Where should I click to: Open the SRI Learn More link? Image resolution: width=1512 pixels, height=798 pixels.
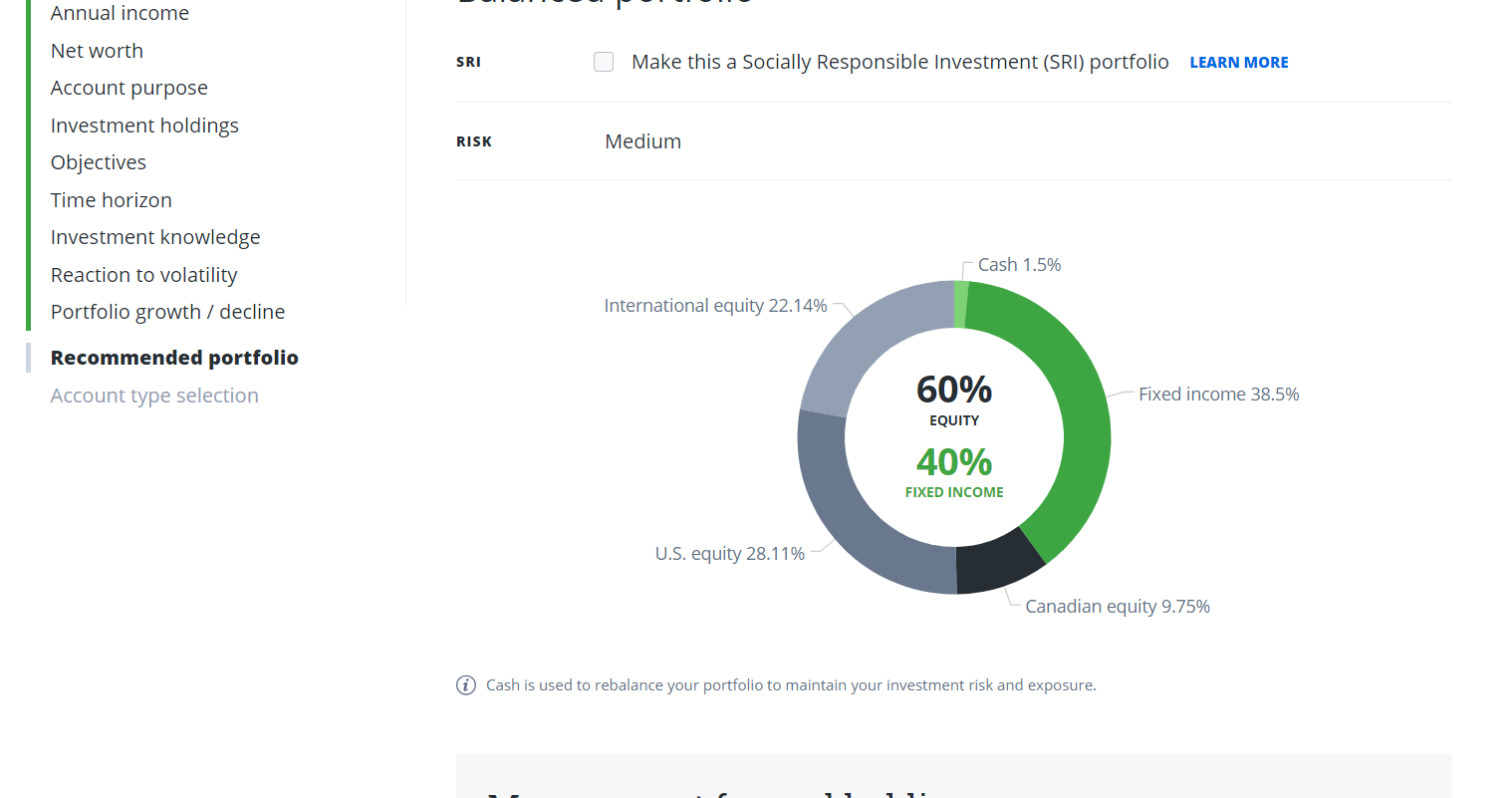click(1238, 63)
